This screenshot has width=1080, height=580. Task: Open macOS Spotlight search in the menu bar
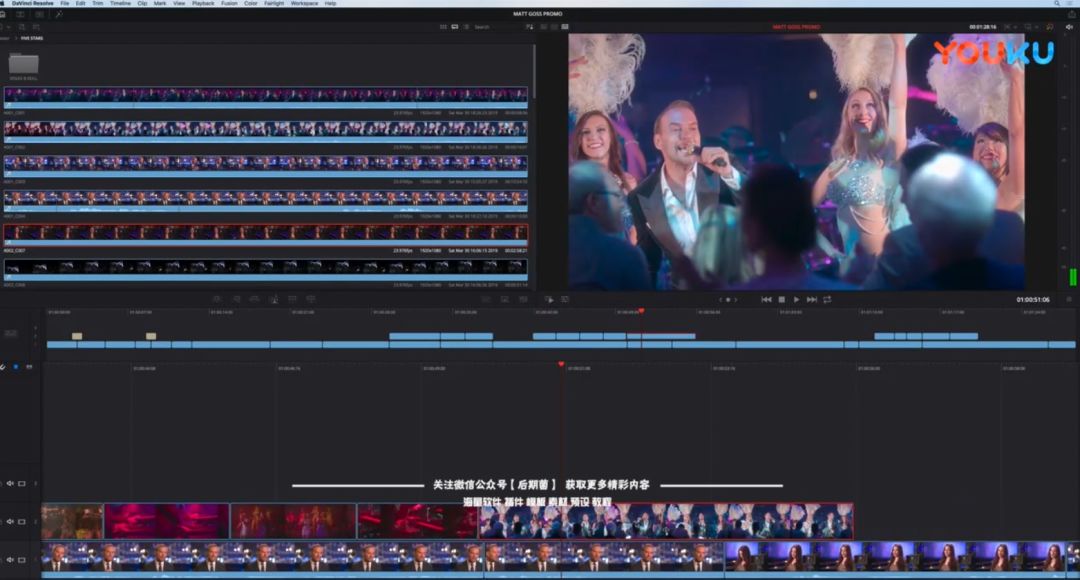click(1059, 4)
